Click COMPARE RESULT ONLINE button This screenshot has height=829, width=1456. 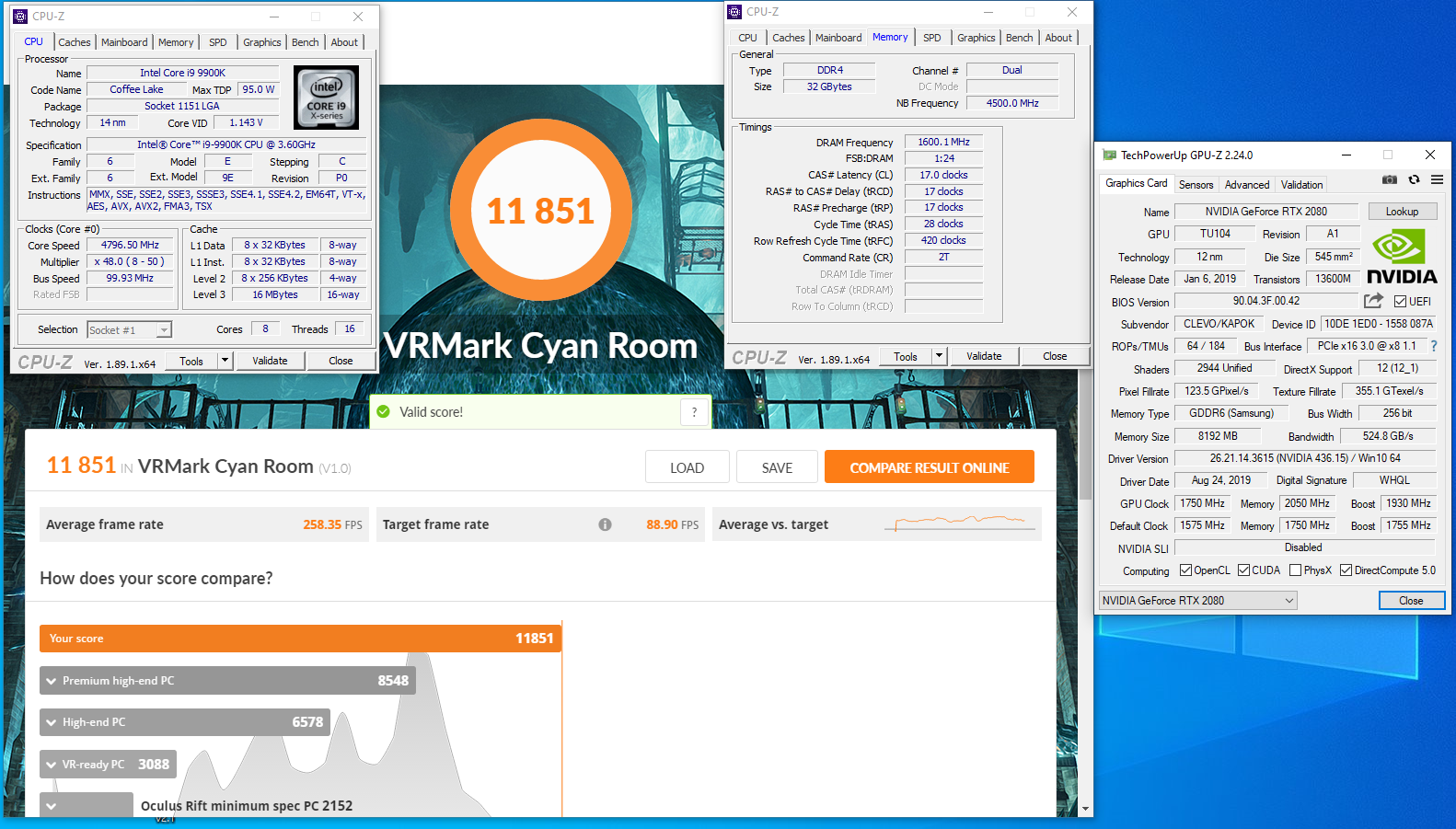point(930,467)
